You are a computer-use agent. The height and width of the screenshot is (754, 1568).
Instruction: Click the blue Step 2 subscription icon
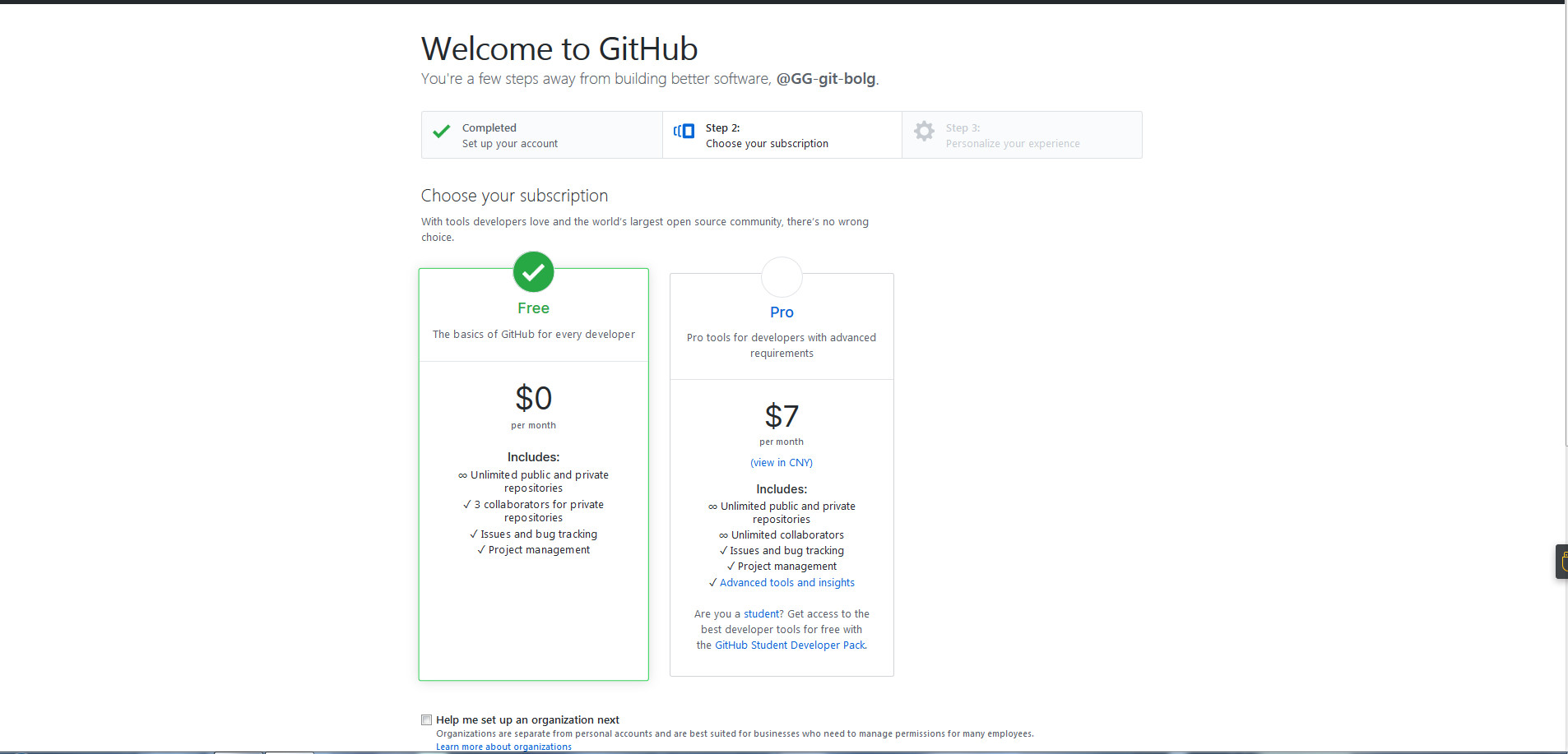pos(684,132)
